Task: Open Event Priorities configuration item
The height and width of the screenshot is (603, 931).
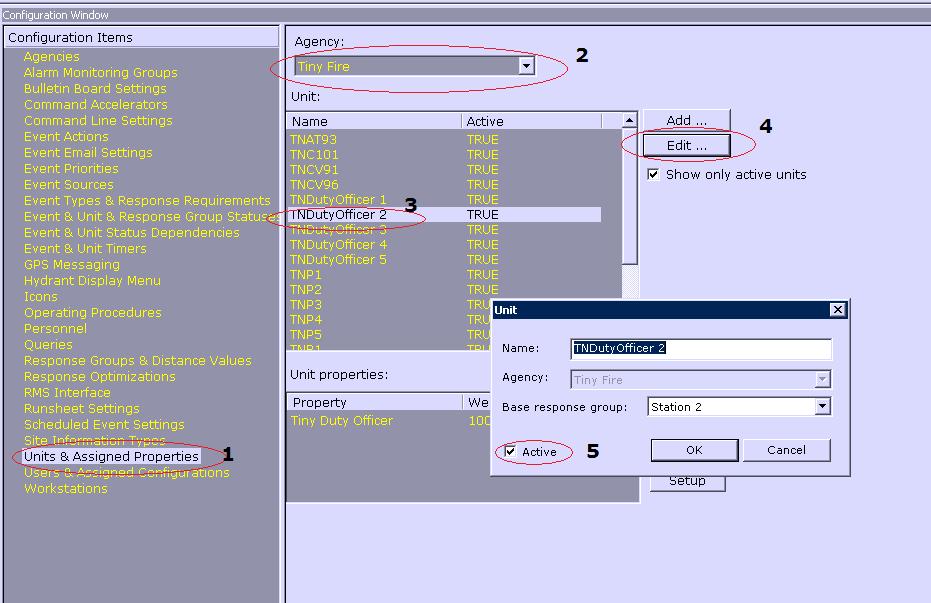Action: [x=71, y=169]
